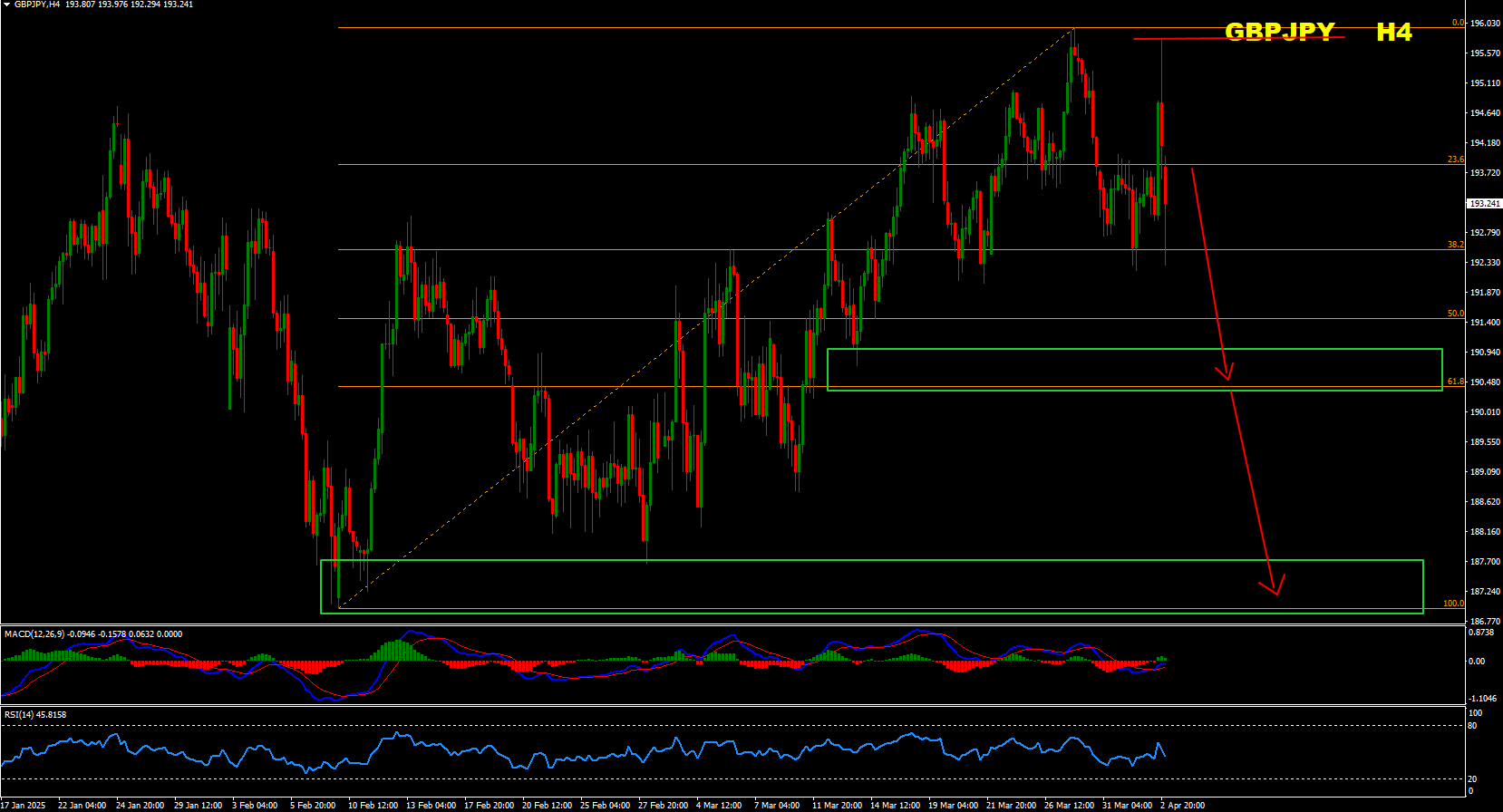The image size is (1503, 812).
Task: Click the Fibonacci 23.6 level label
Action: coord(1455,159)
